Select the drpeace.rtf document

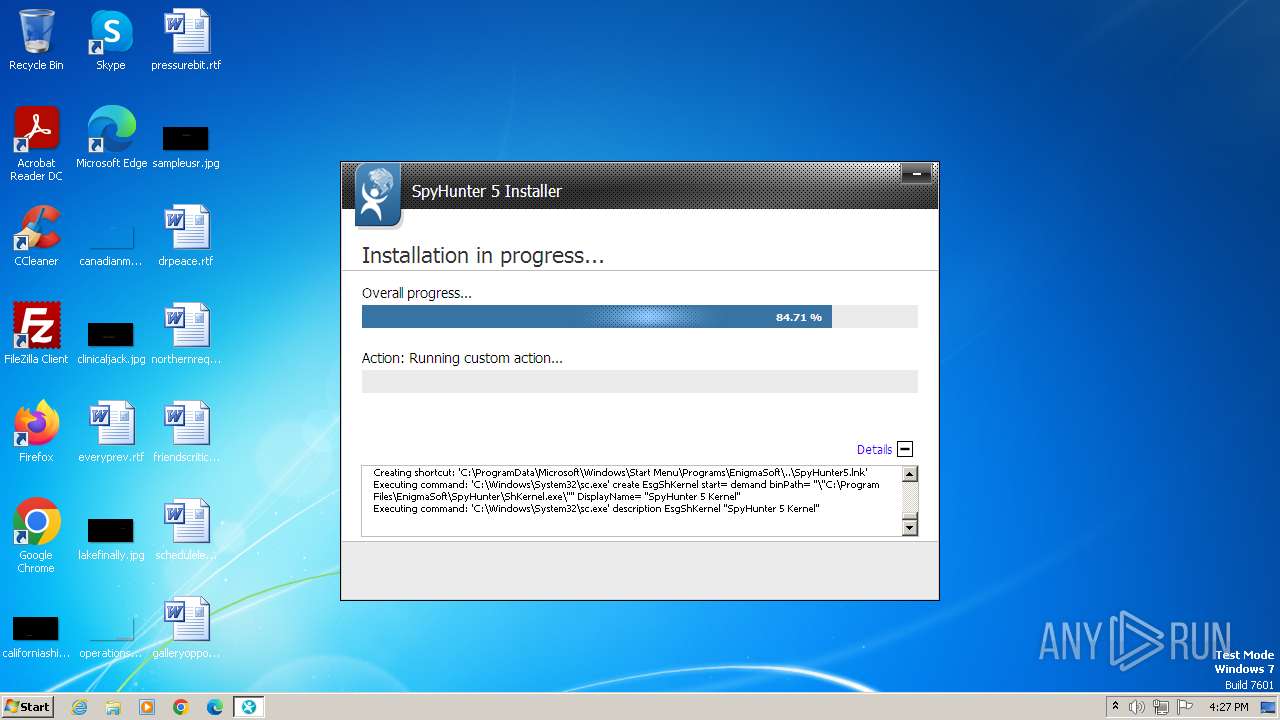coord(186,235)
